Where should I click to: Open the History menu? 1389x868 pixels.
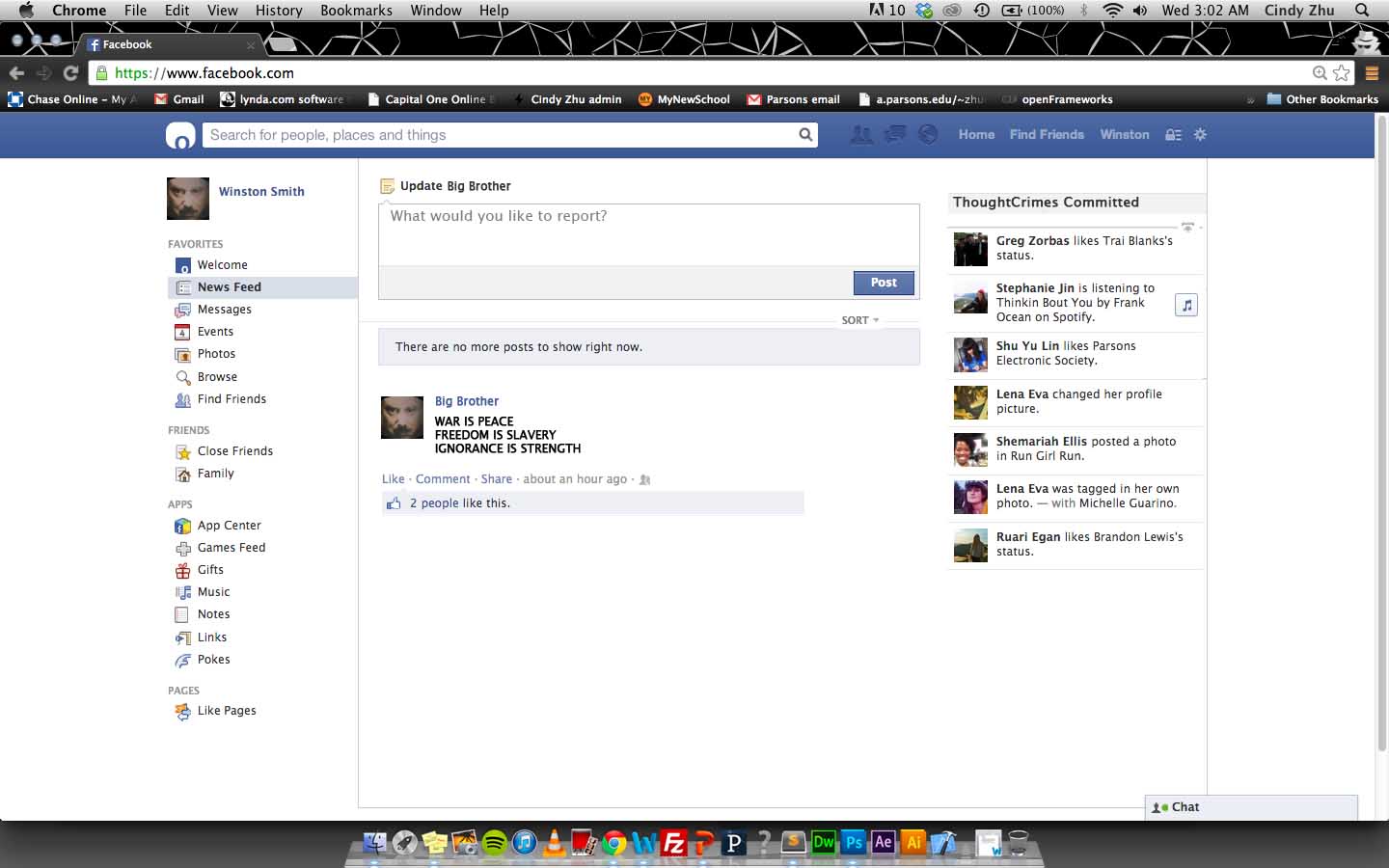pyautogui.click(x=279, y=11)
